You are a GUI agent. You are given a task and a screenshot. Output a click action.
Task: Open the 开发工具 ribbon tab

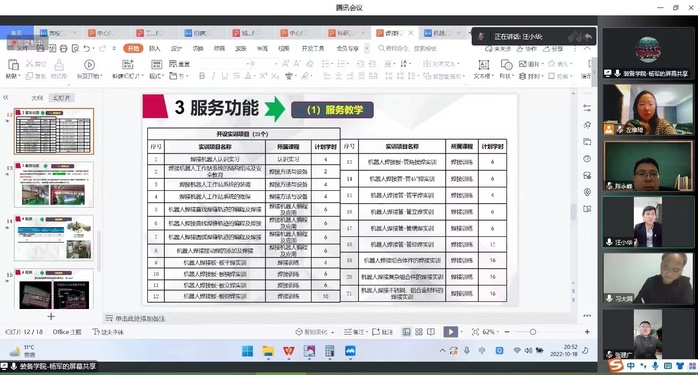pyautogui.click(x=312, y=48)
